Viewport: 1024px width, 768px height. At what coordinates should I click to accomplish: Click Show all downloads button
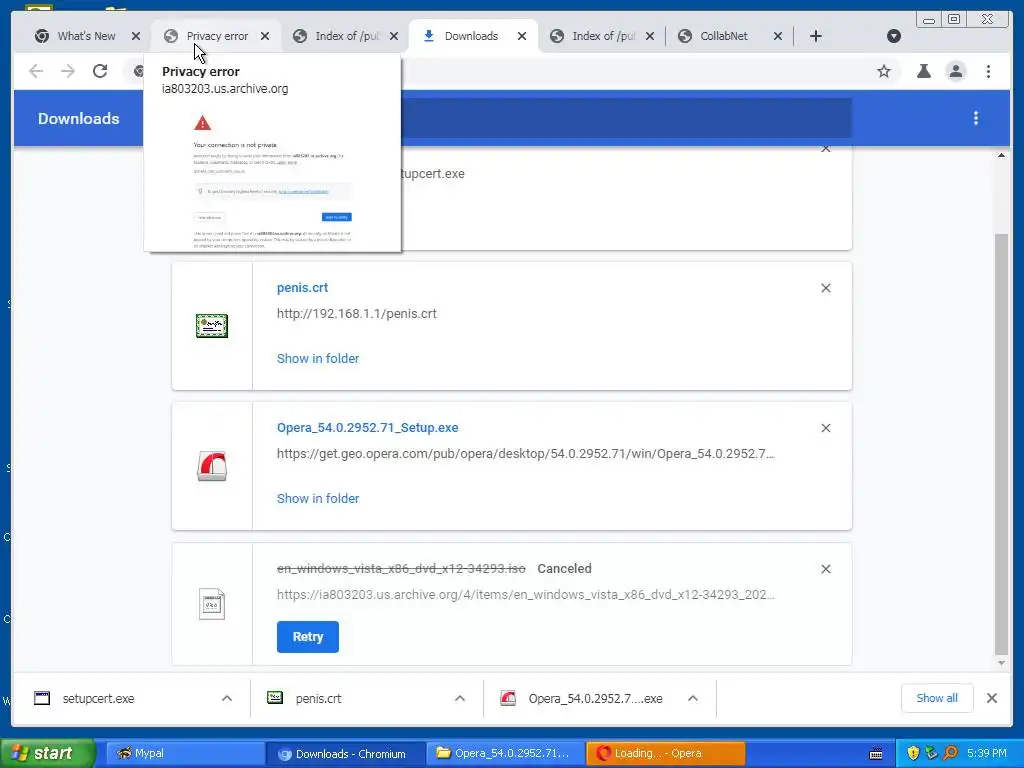click(937, 698)
